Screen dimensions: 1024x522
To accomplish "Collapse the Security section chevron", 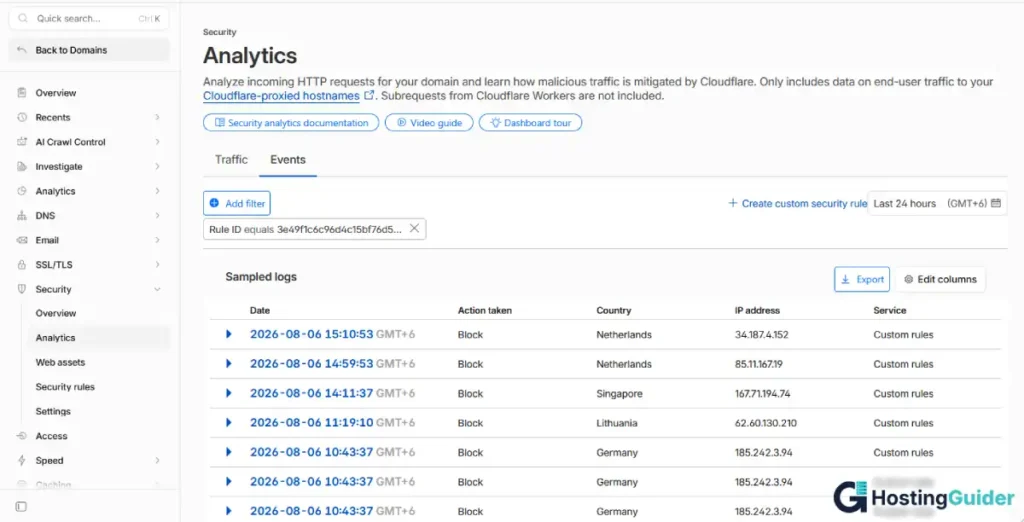I will point(157,289).
